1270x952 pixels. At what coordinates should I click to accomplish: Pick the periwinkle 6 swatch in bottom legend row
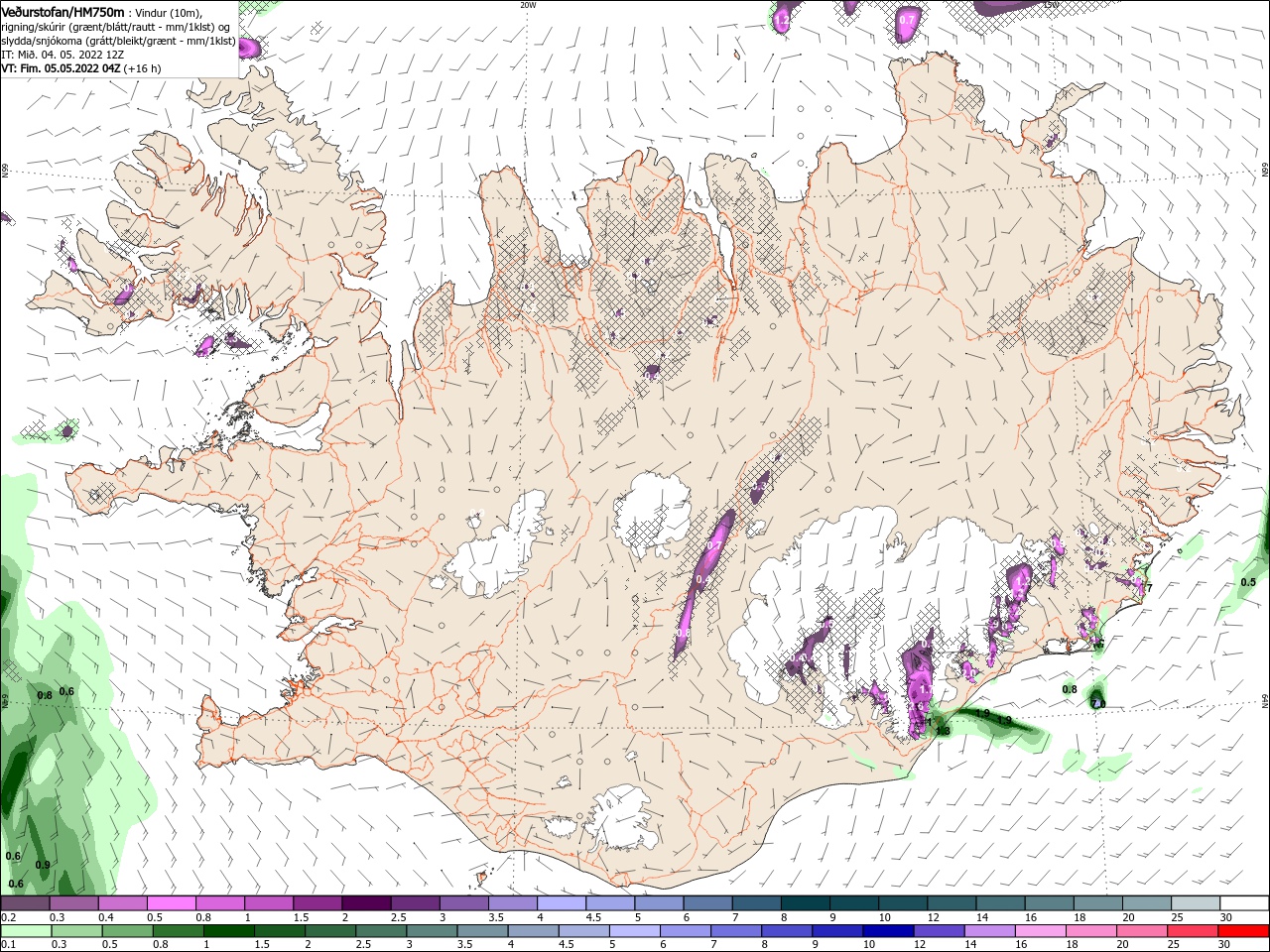(x=686, y=931)
